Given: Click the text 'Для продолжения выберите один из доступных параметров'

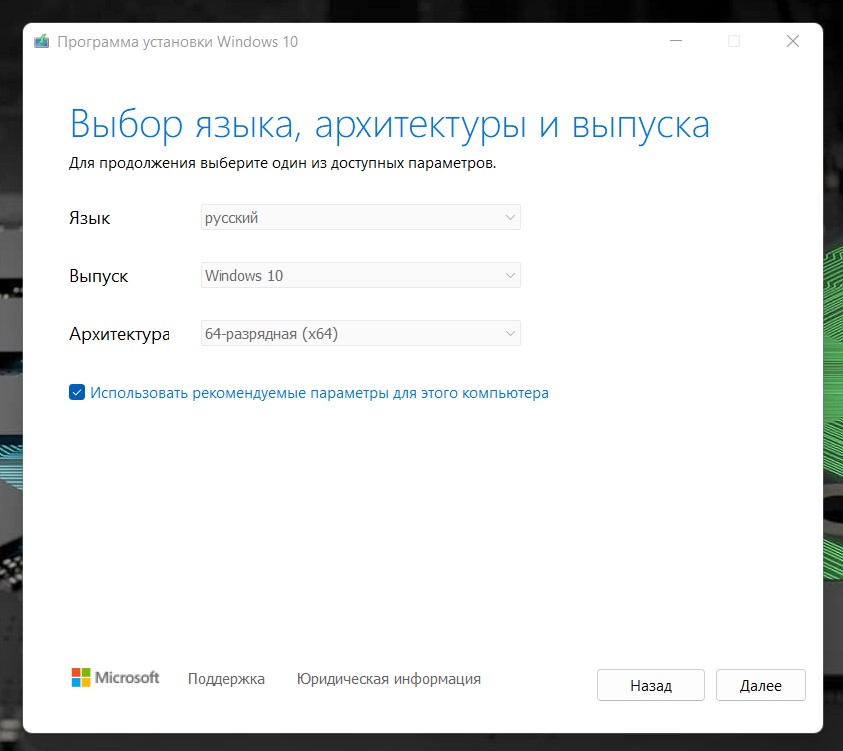Looking at the screenshot, I should pyautogui.click(x=282, y=163).
